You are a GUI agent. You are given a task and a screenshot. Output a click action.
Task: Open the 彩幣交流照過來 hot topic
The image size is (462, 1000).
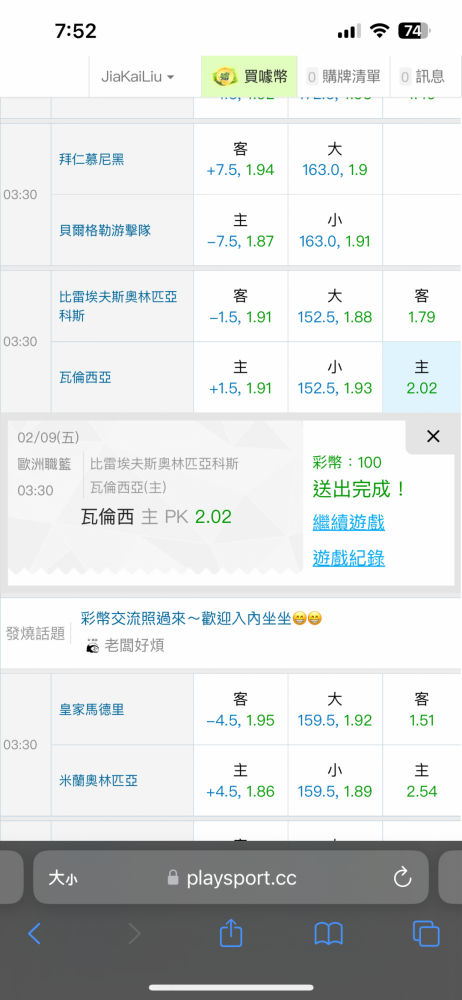tap(201, 618)
